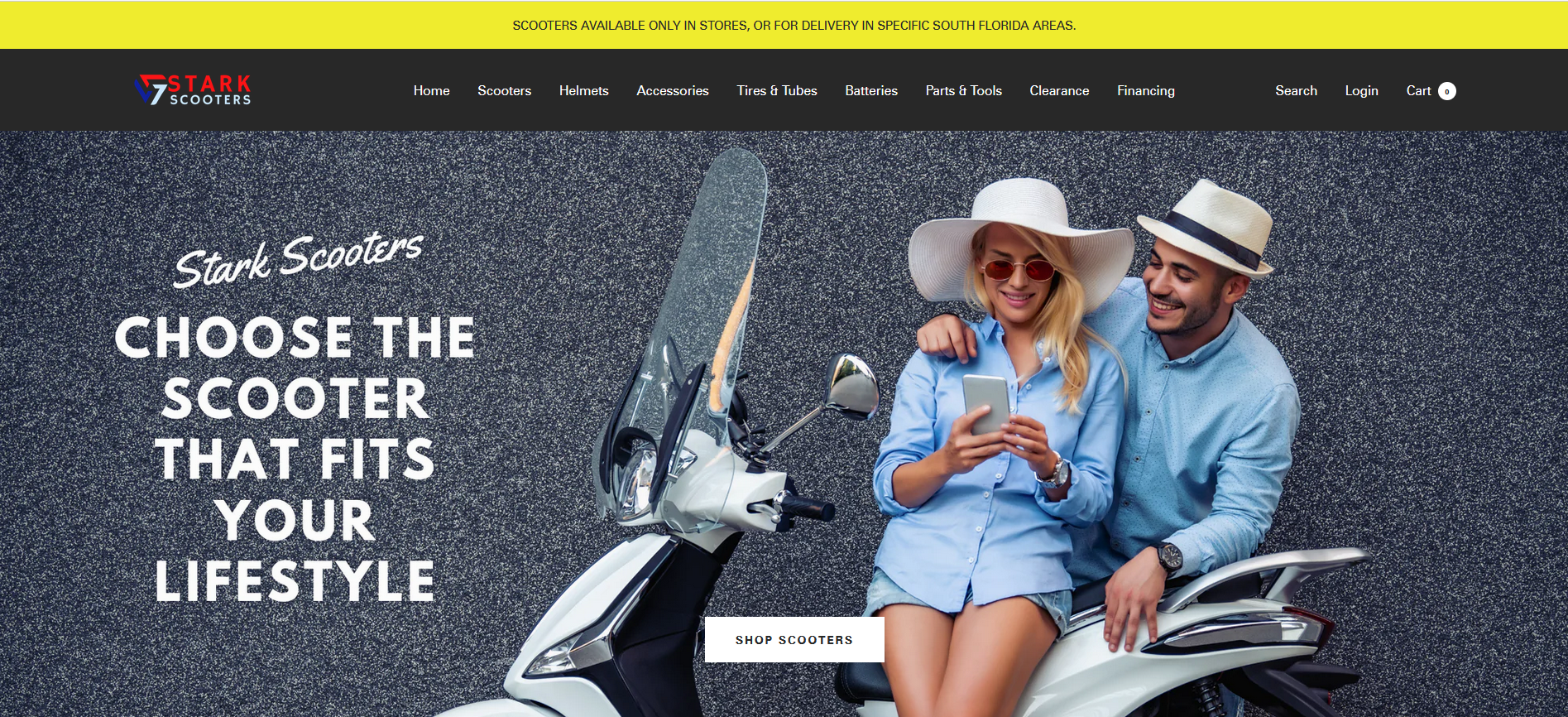Open the Search link

click(1296, 91)
